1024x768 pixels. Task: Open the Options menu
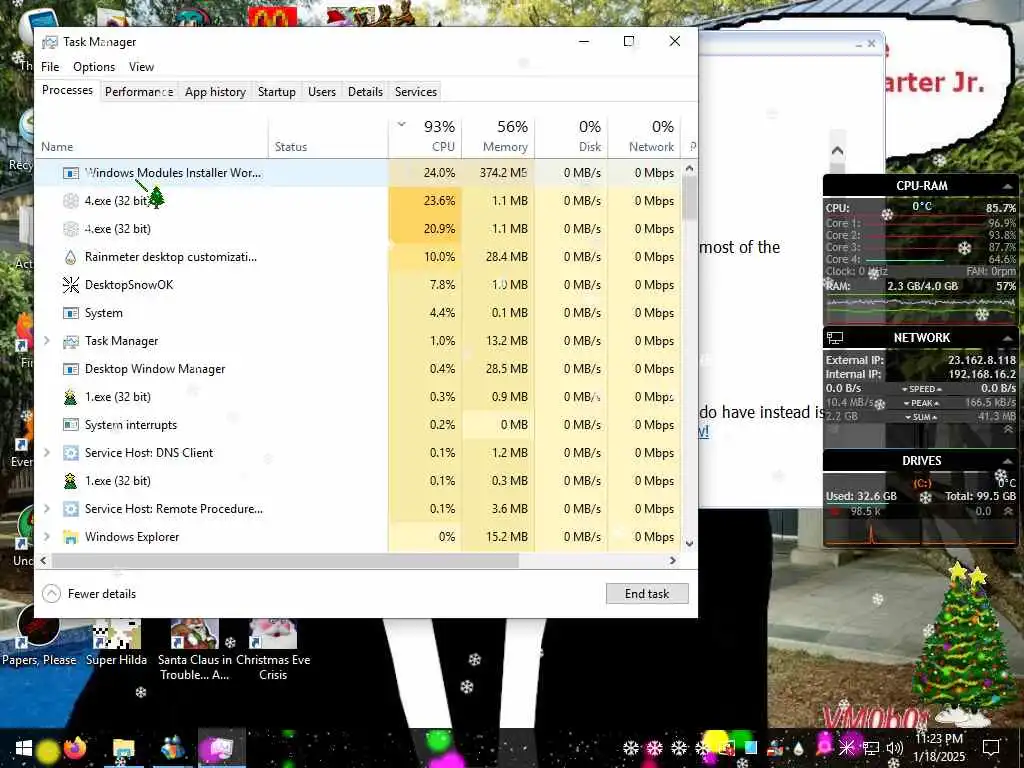click(x=94, y=67)
